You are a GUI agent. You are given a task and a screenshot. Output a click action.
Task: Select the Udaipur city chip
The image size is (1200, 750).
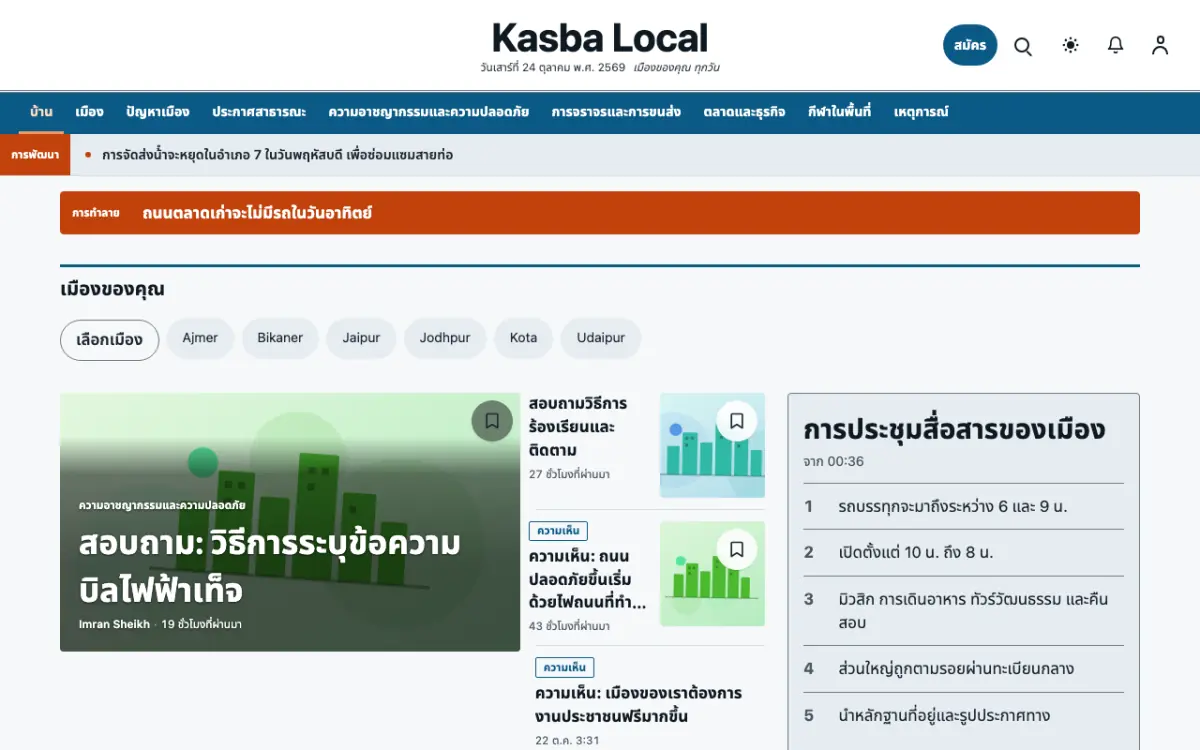601,339
